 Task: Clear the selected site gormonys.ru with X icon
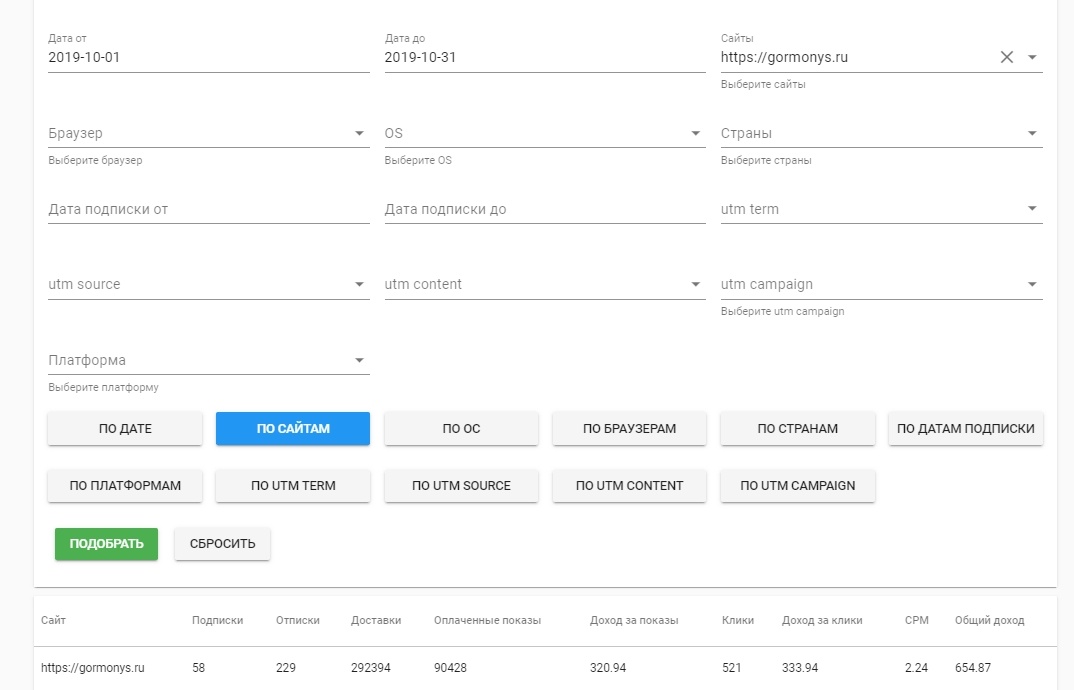(x=1006, y=58)
